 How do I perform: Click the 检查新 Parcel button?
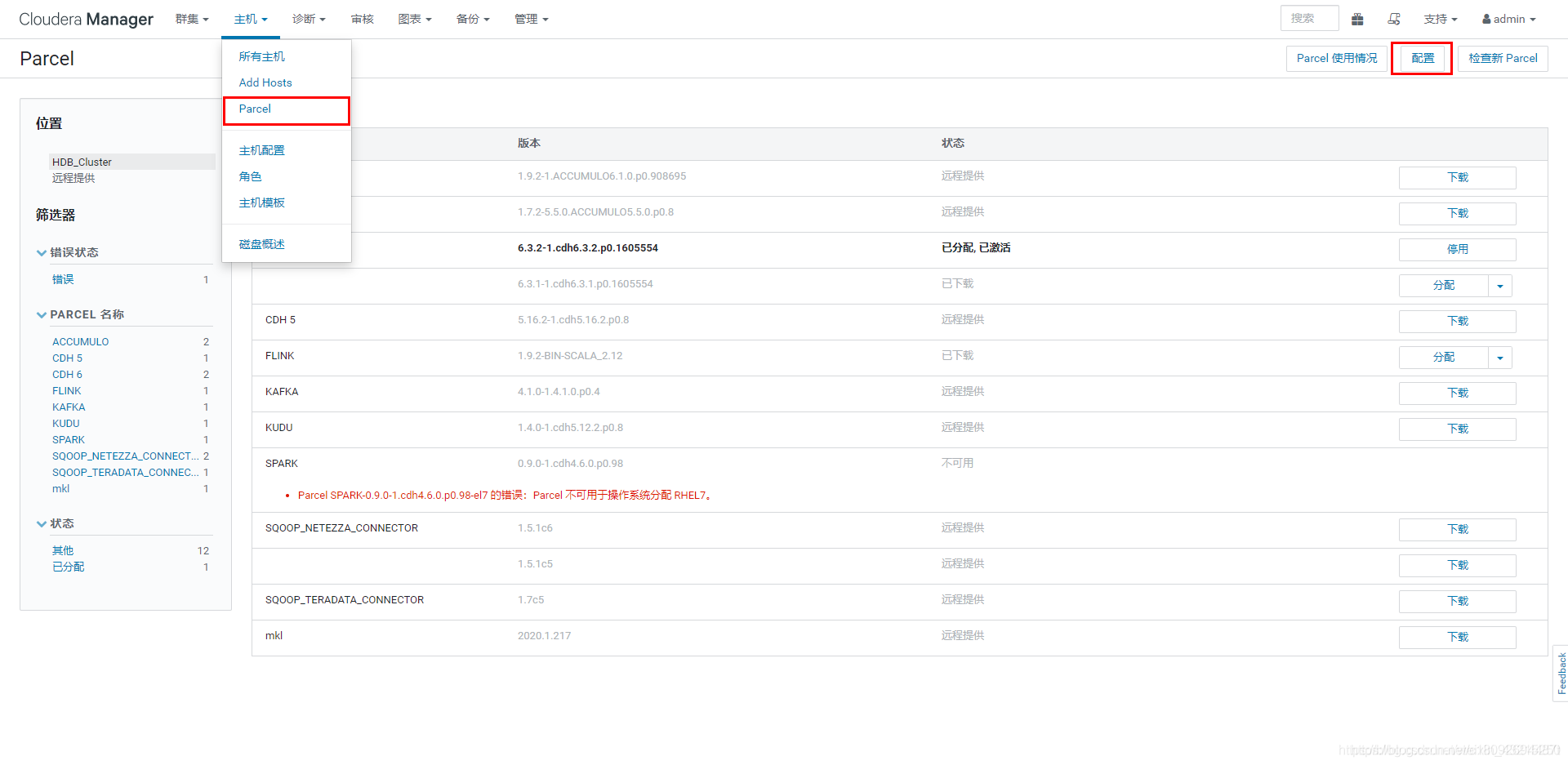(x=1503, y=58)
